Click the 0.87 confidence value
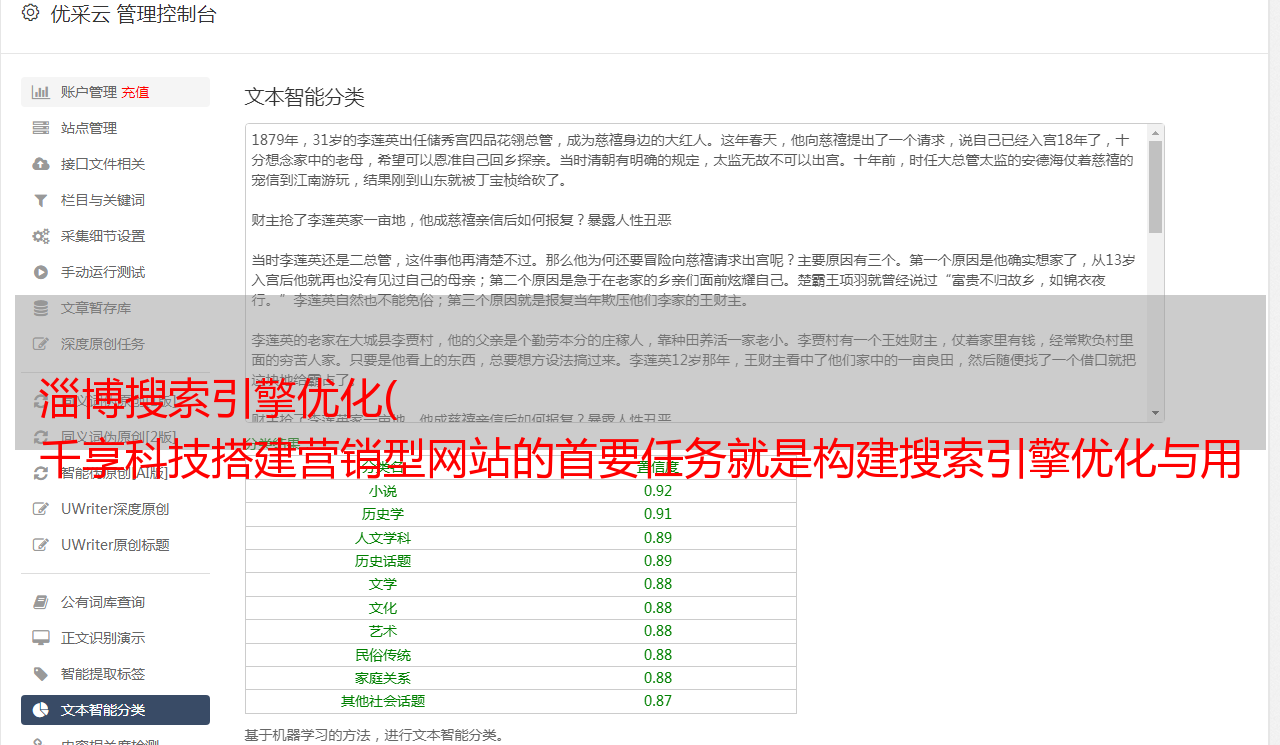The height and width of the screenshot is (745, 1280). click(x=658, y=701)
